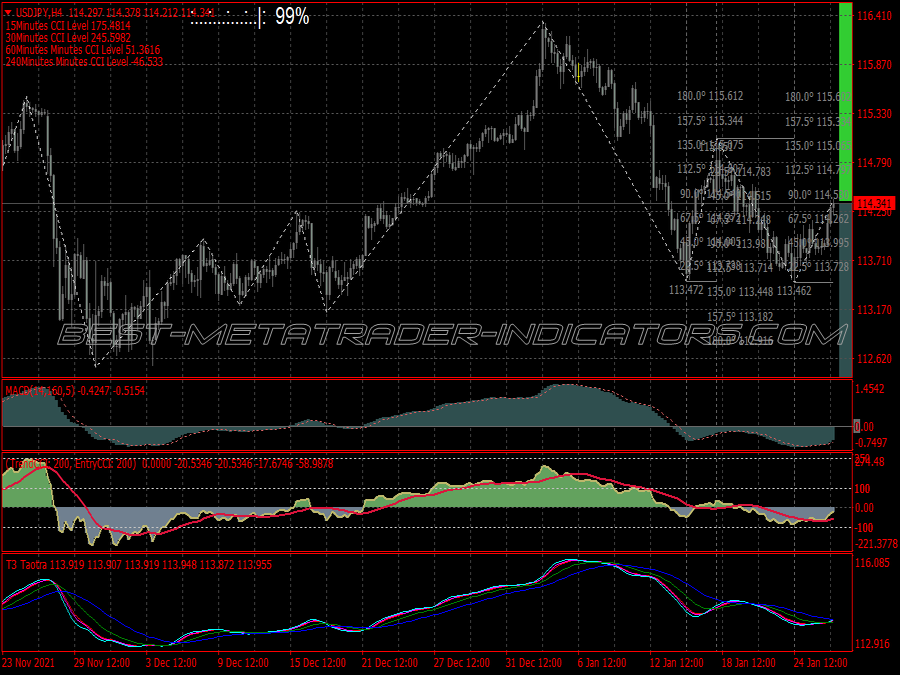Viewport: 900px width, 675px height.
Task: Select the 30Minutes CCI Level 245.5982 label
Action: pos(68,38)
